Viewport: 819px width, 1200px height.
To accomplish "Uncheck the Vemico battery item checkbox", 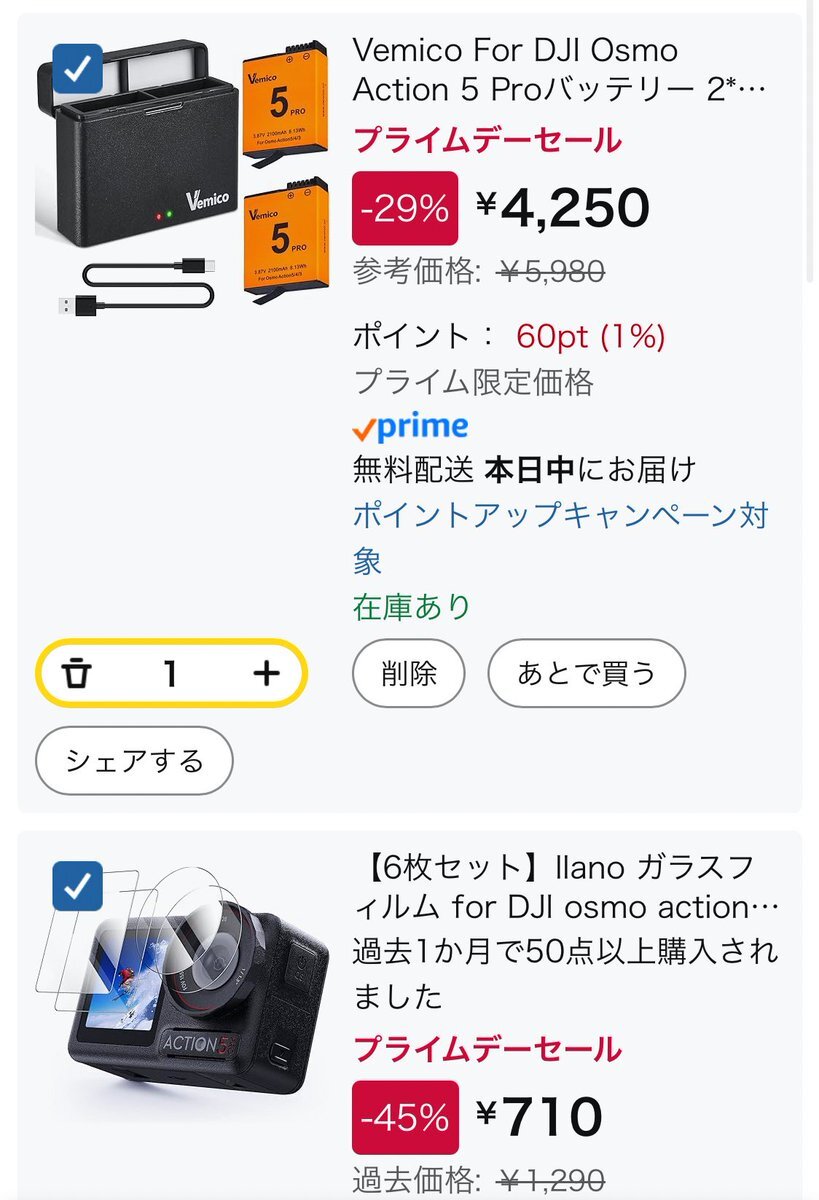I will pos(78,68).
